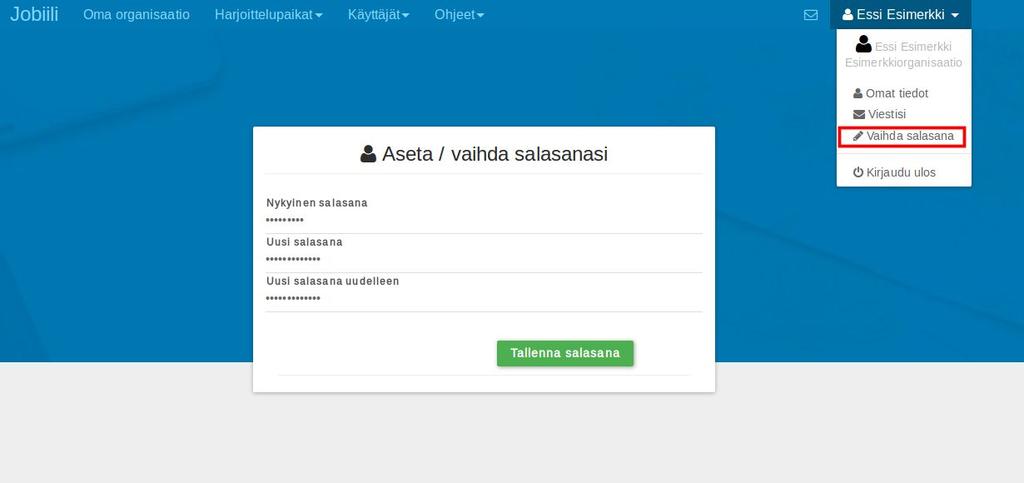This screenshot has height=483, width=1024.
Task: Focus the Uusi salasana input field
Action: click(484, 260)
